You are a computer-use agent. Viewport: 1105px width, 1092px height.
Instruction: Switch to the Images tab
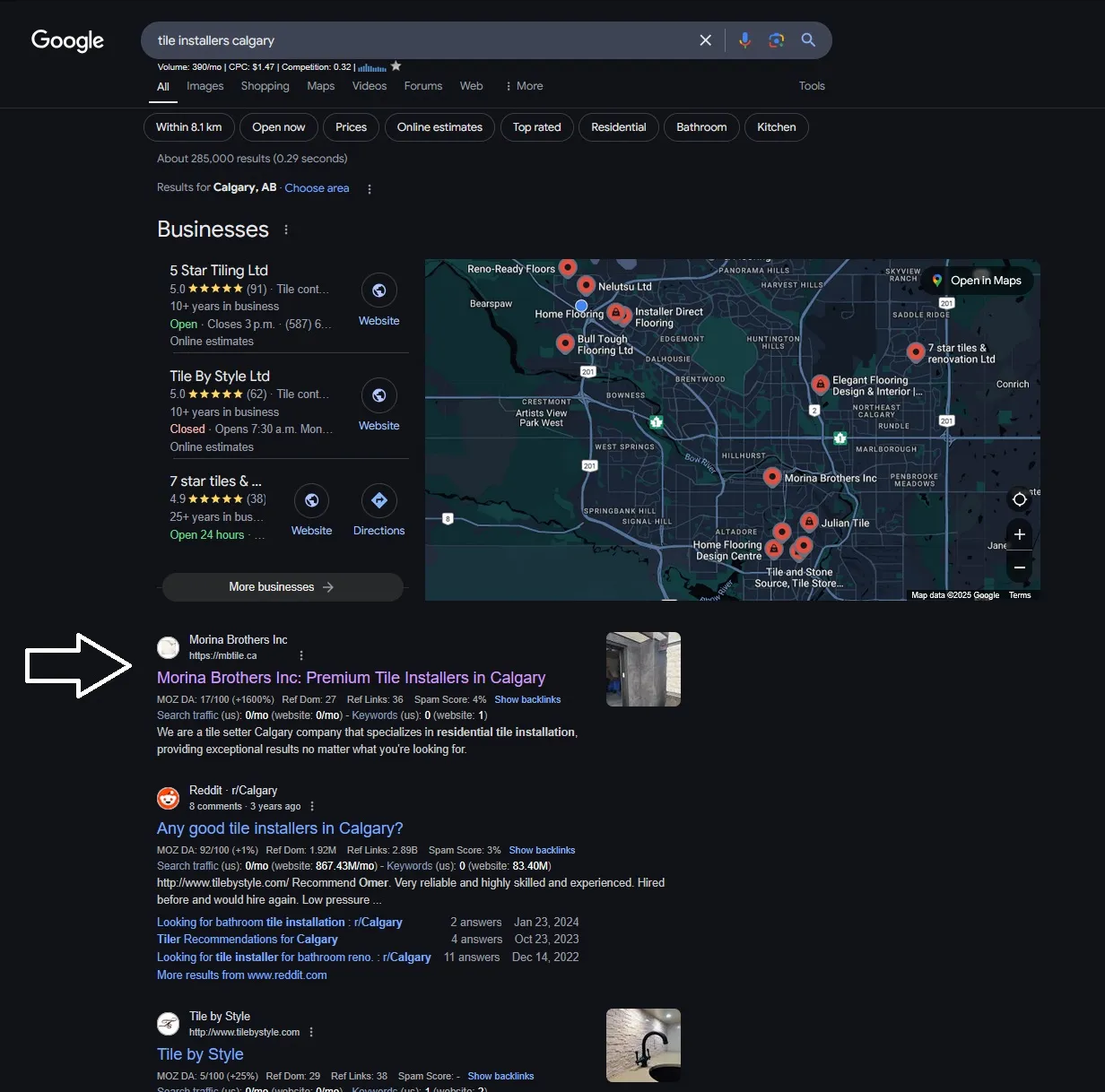[x=204, y=85]
